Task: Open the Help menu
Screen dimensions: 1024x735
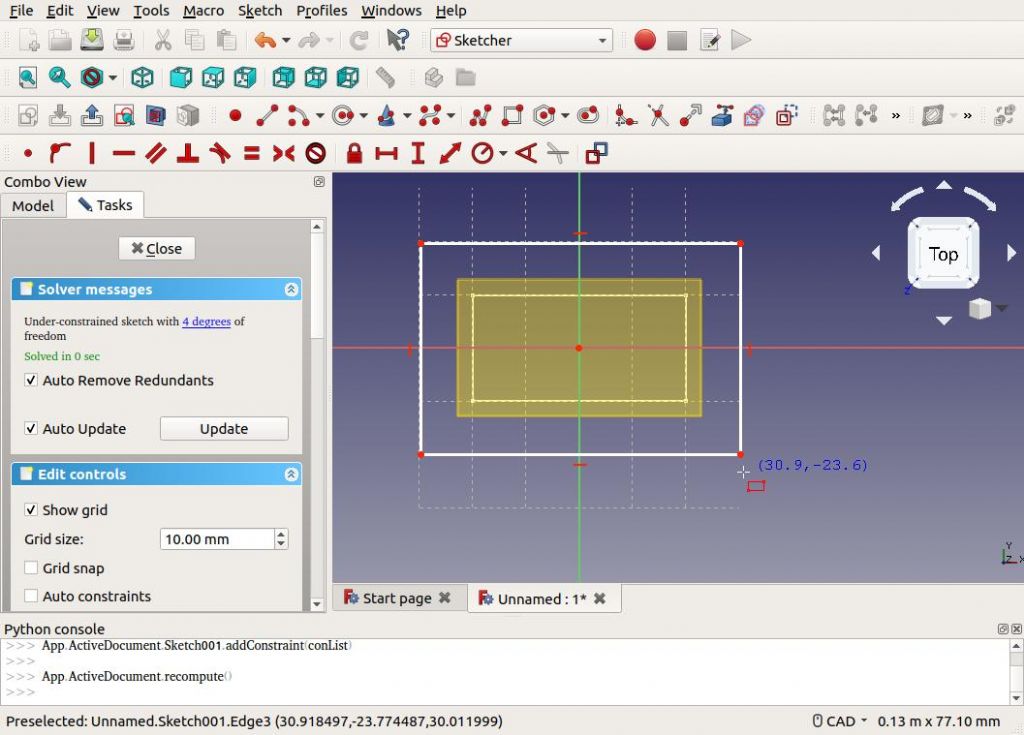Action: pos(451,10)
